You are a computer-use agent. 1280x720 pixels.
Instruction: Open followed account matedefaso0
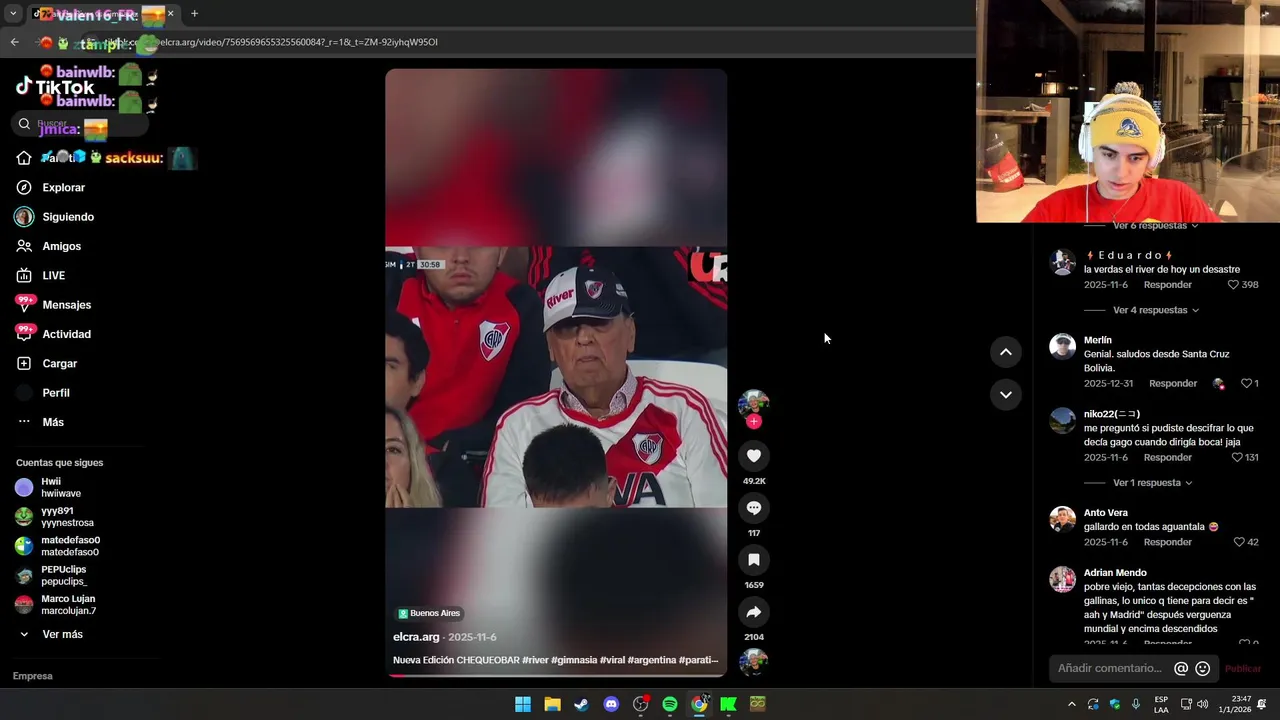pos(70,546)
